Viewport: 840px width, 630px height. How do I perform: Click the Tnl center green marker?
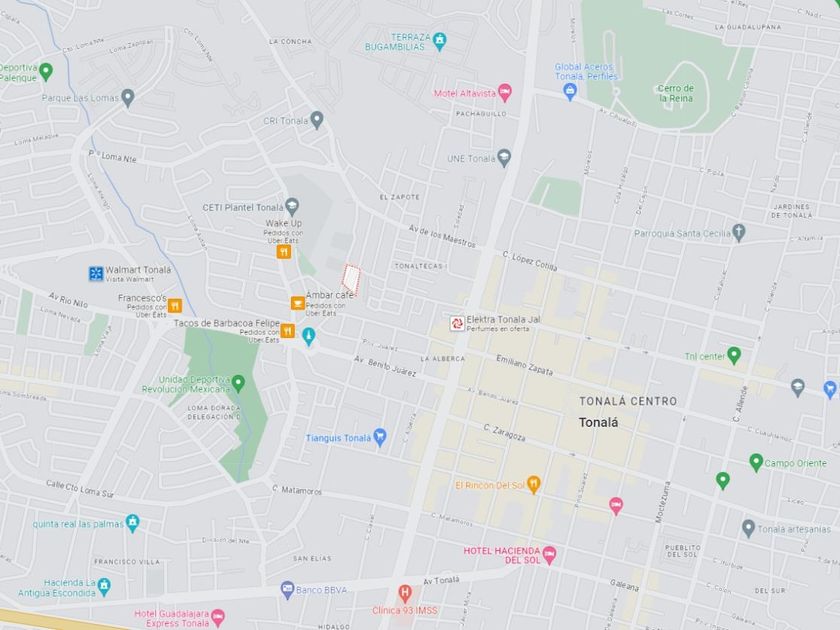click(734, 355)
